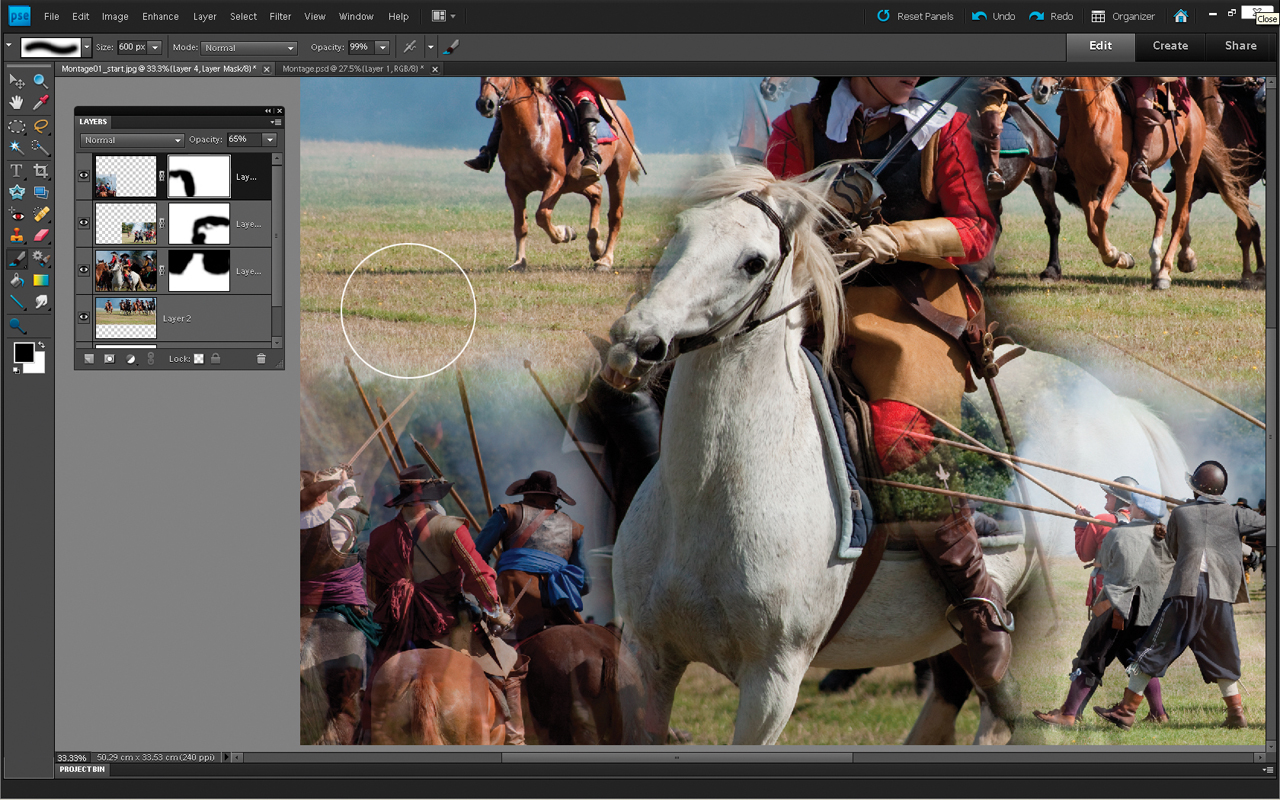Switch to the Montage.psd document tab
Screen dimensions: 1280x800
tap(352, 69)
